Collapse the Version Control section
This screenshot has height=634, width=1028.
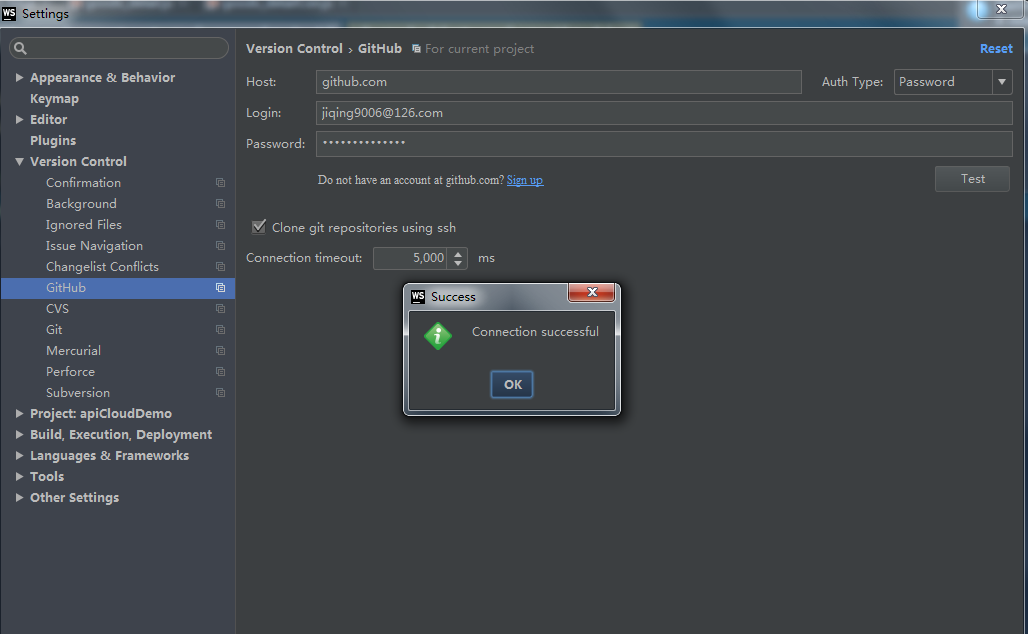(19, 161)
